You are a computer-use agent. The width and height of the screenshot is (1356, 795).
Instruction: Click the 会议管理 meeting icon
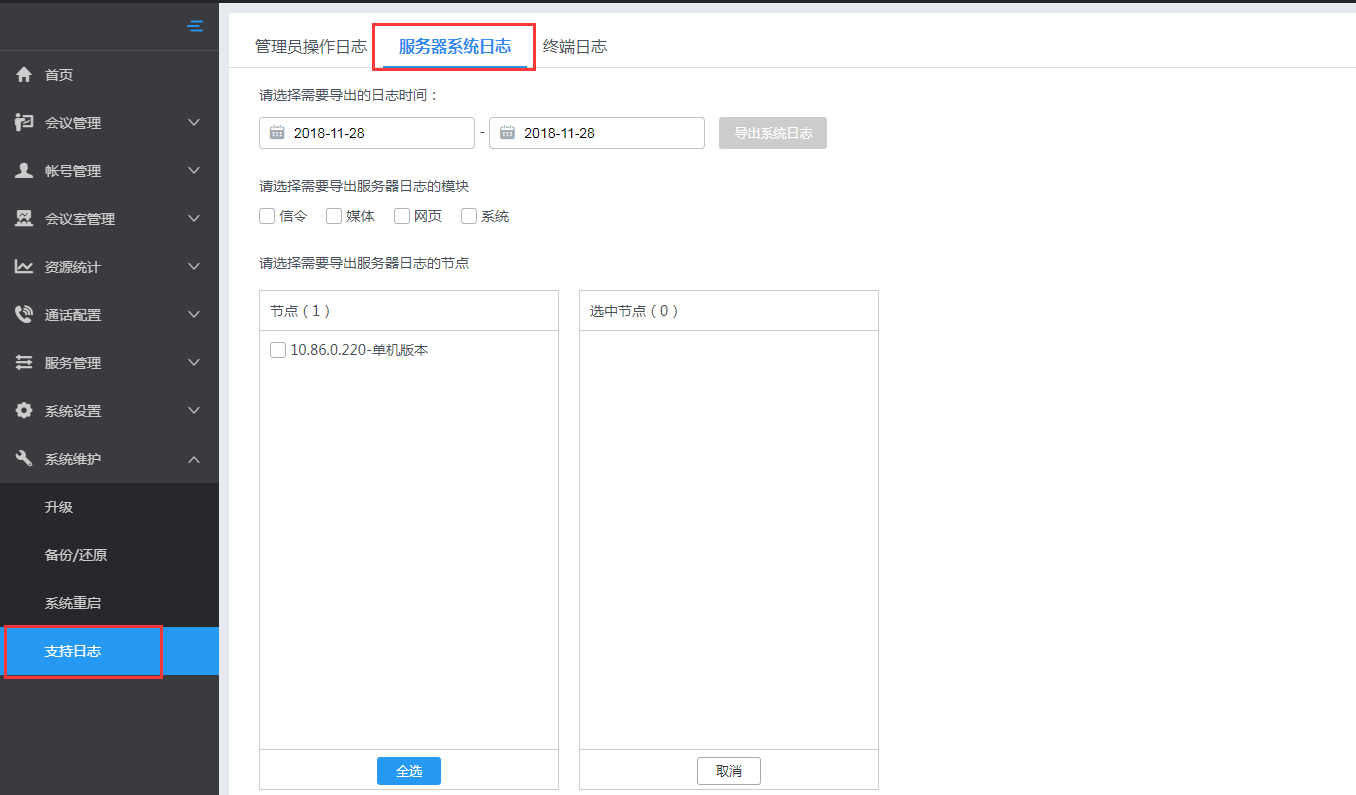coord(24,122)
